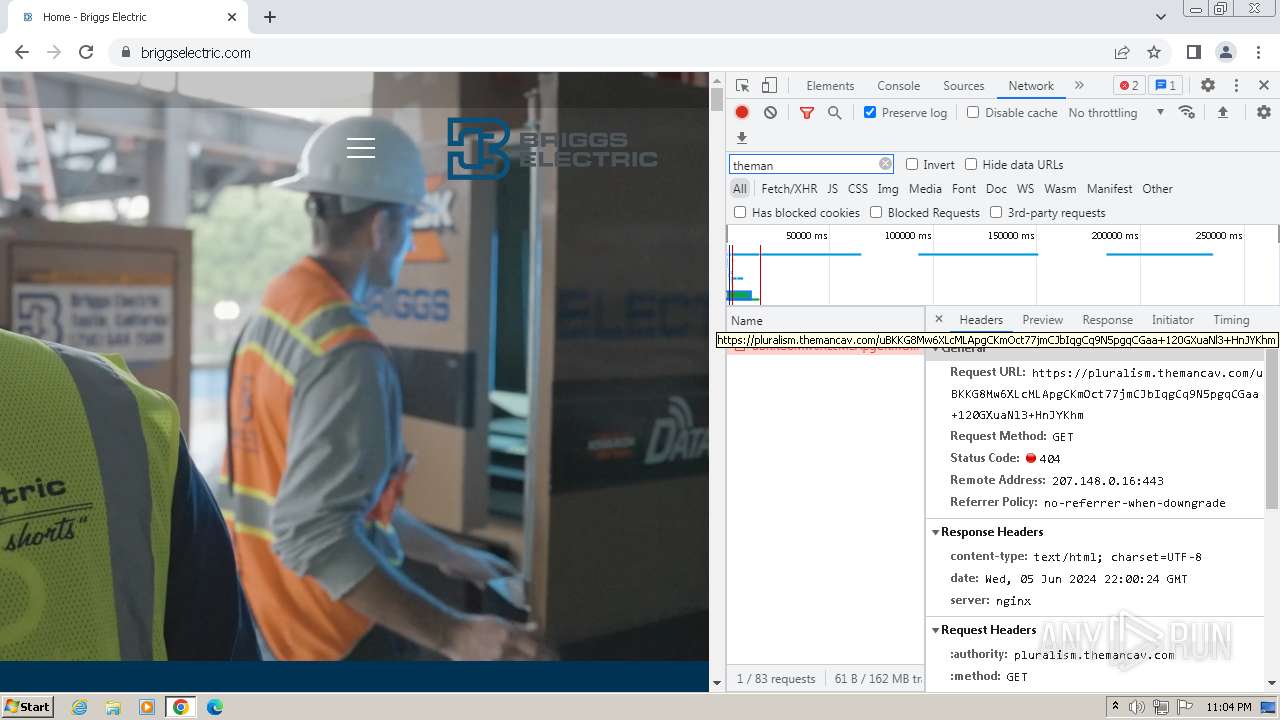The width and height of the screenshot is (1280, 720).
Task: Open network search with the magnifier icon
Action: [x=835, y=113]
